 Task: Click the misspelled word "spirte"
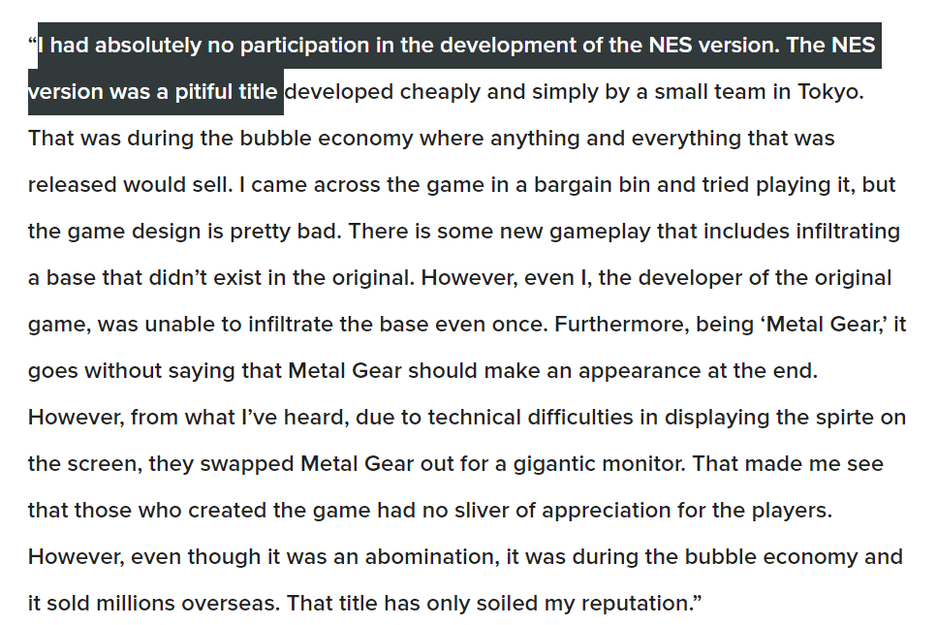[x=836, y=417]
